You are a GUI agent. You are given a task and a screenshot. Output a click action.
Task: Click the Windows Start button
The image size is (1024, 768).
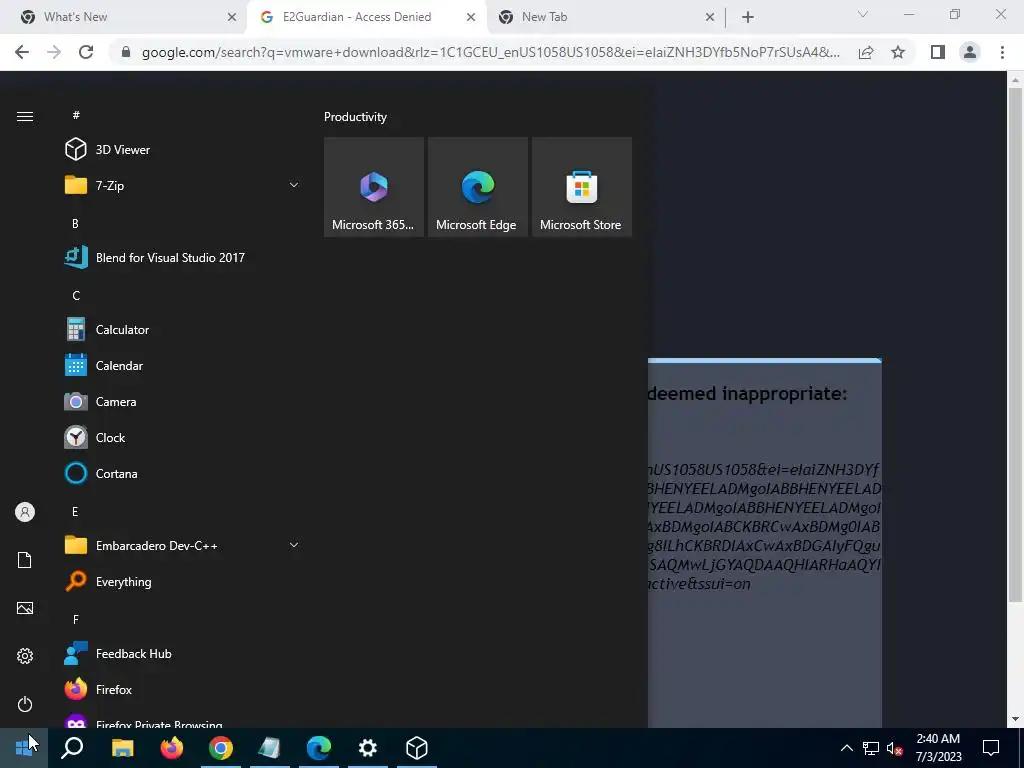[x=24, y=748]
